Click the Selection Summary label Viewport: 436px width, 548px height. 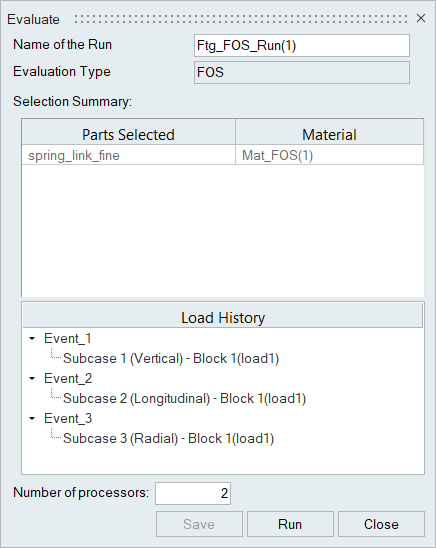tap(72, 101)
